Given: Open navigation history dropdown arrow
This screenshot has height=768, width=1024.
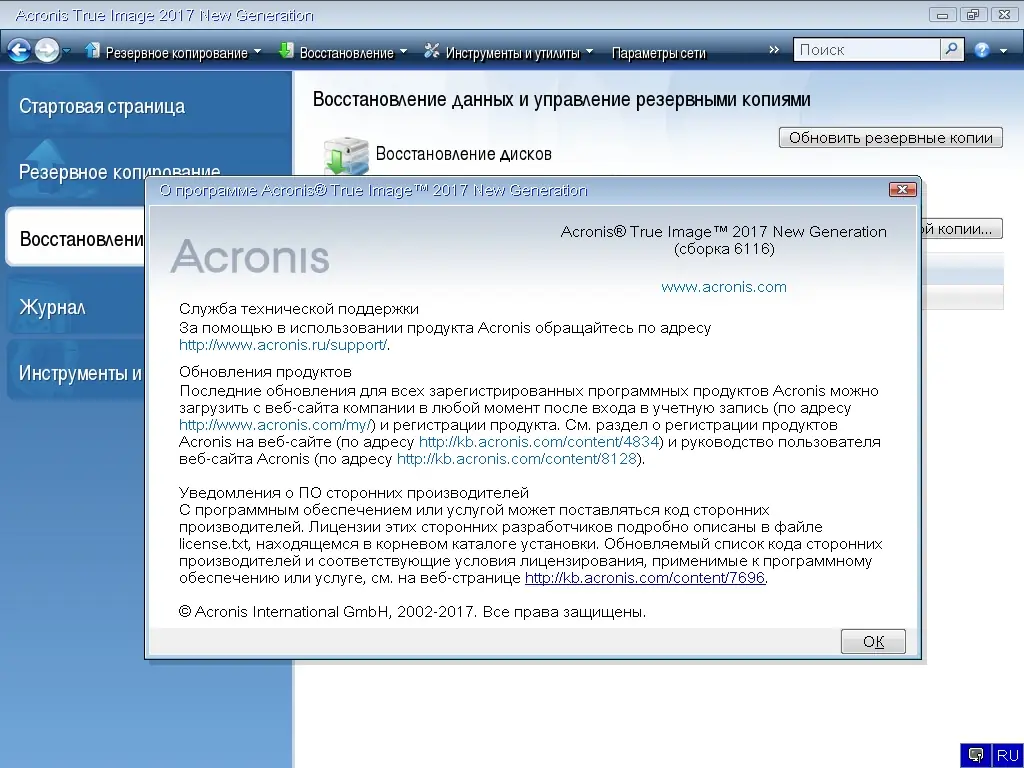Looking at the screenshot, I should click(x=66, y=50).
